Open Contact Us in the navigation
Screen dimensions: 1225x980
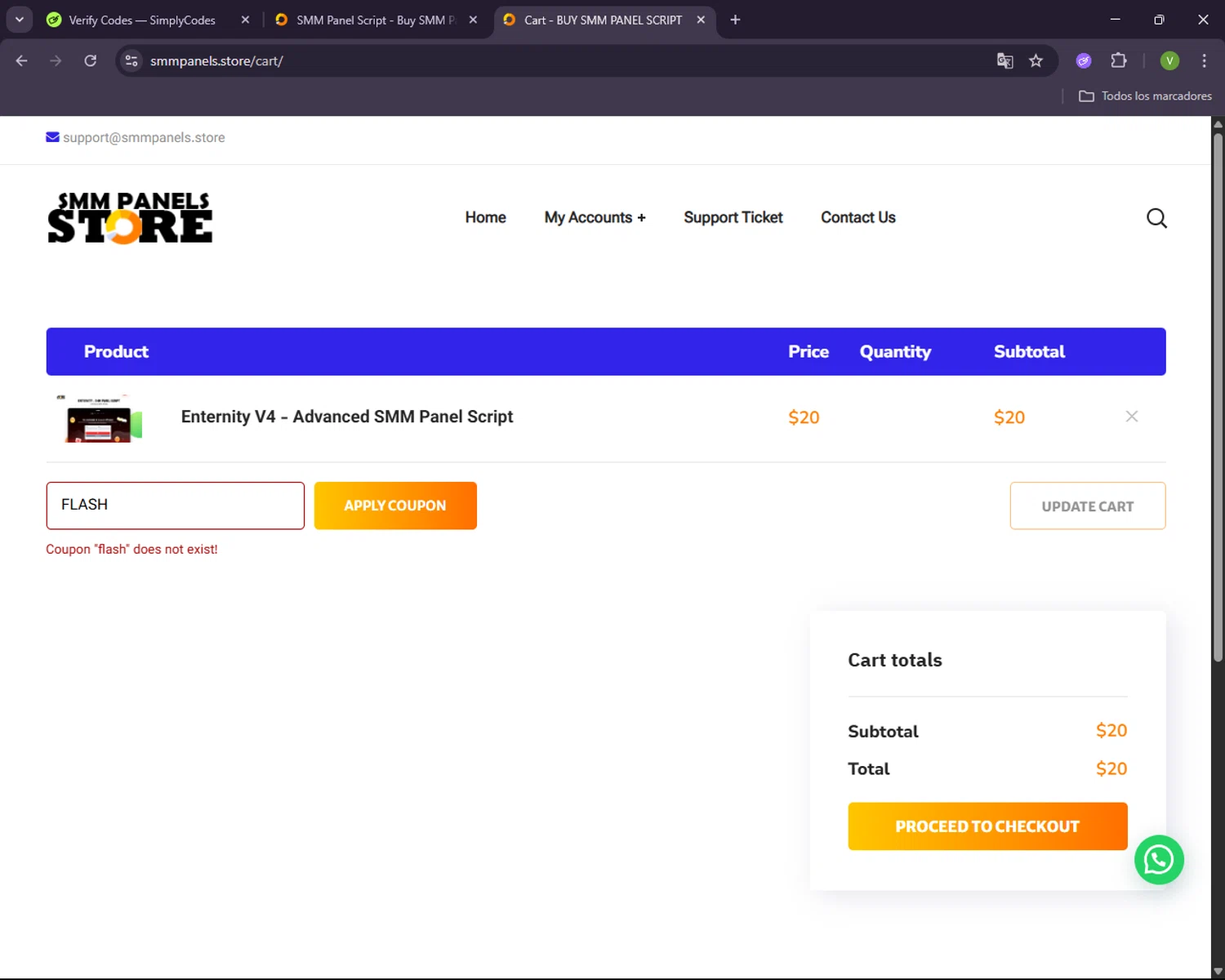[x=858, y=217]
